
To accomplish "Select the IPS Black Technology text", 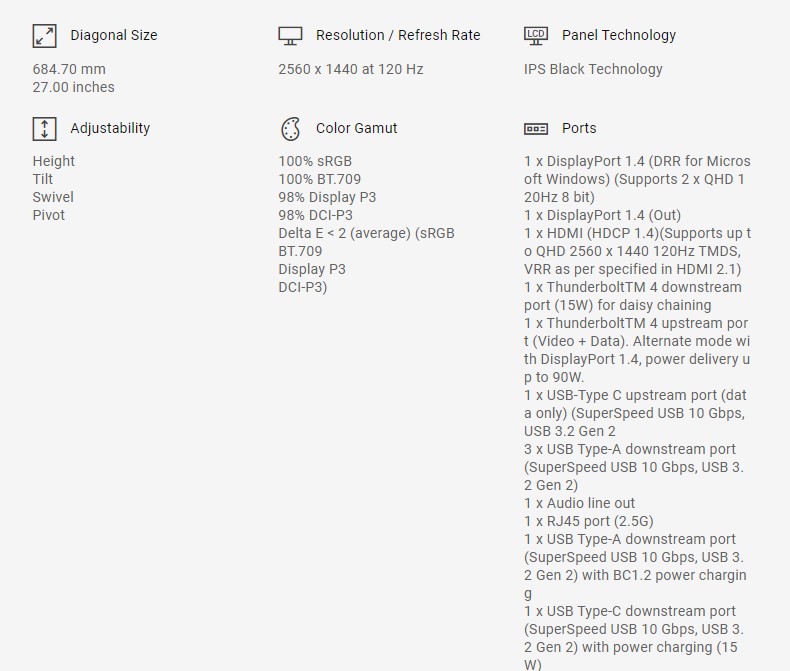I will (593, 69).
